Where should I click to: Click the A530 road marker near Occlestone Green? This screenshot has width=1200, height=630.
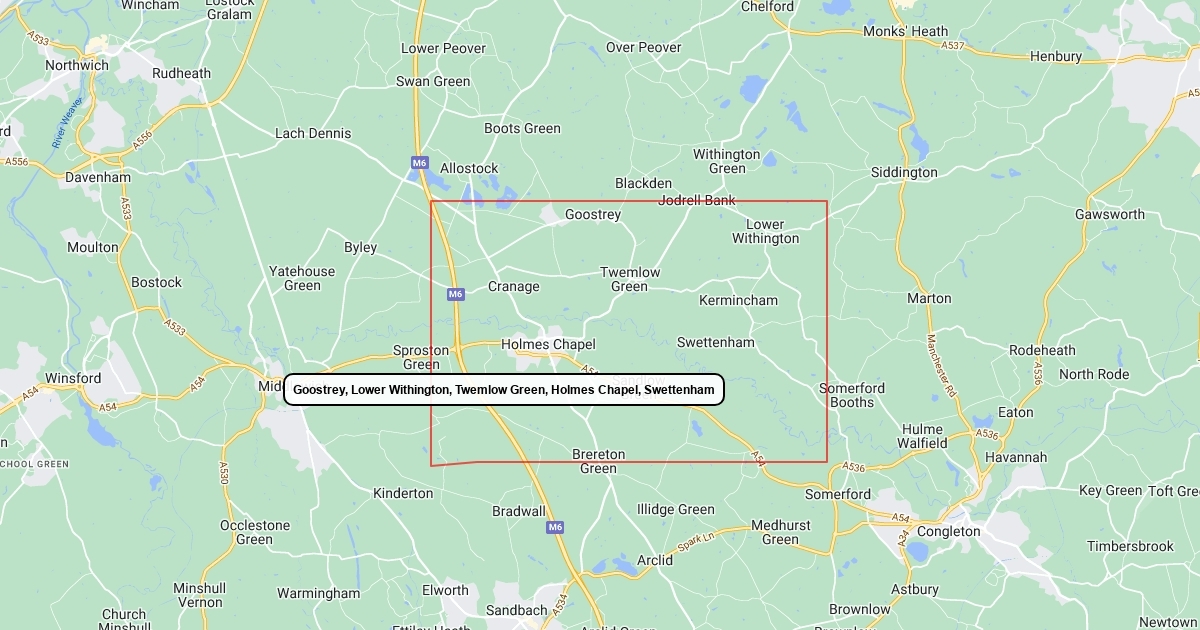[x=224, y=474]
